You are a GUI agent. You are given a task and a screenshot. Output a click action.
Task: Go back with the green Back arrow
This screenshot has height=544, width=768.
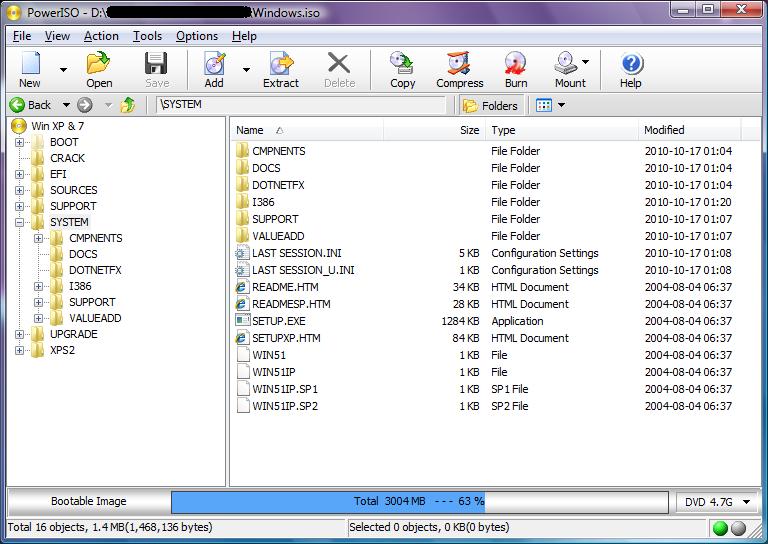[17, 105]
